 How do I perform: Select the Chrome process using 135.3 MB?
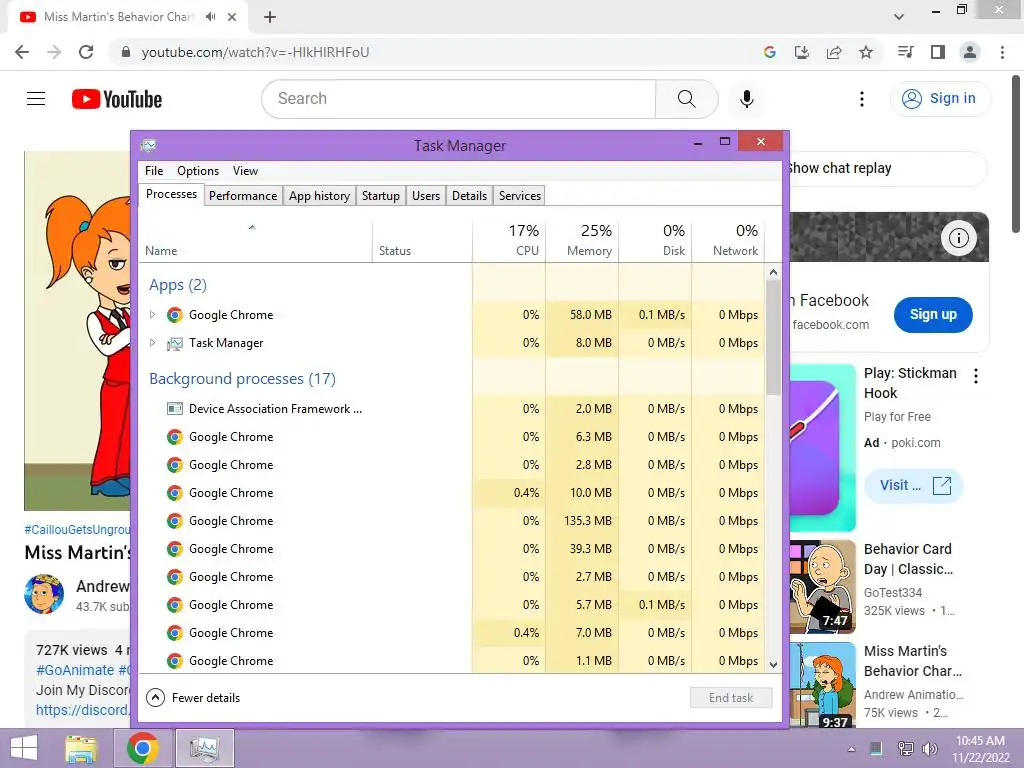click(451, 521)
